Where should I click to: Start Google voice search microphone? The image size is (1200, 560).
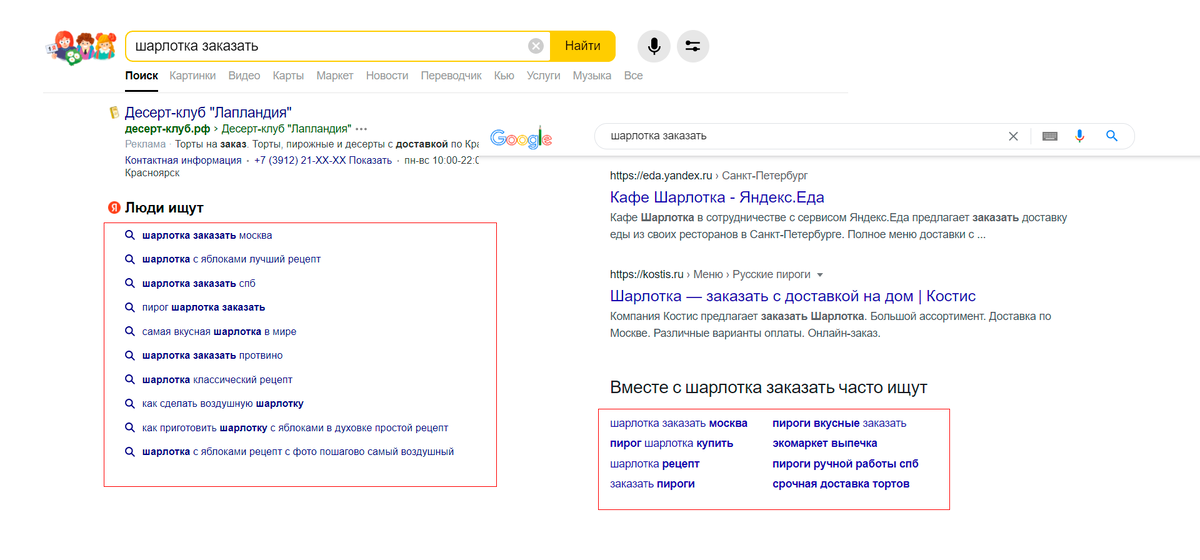(1080, 136)
